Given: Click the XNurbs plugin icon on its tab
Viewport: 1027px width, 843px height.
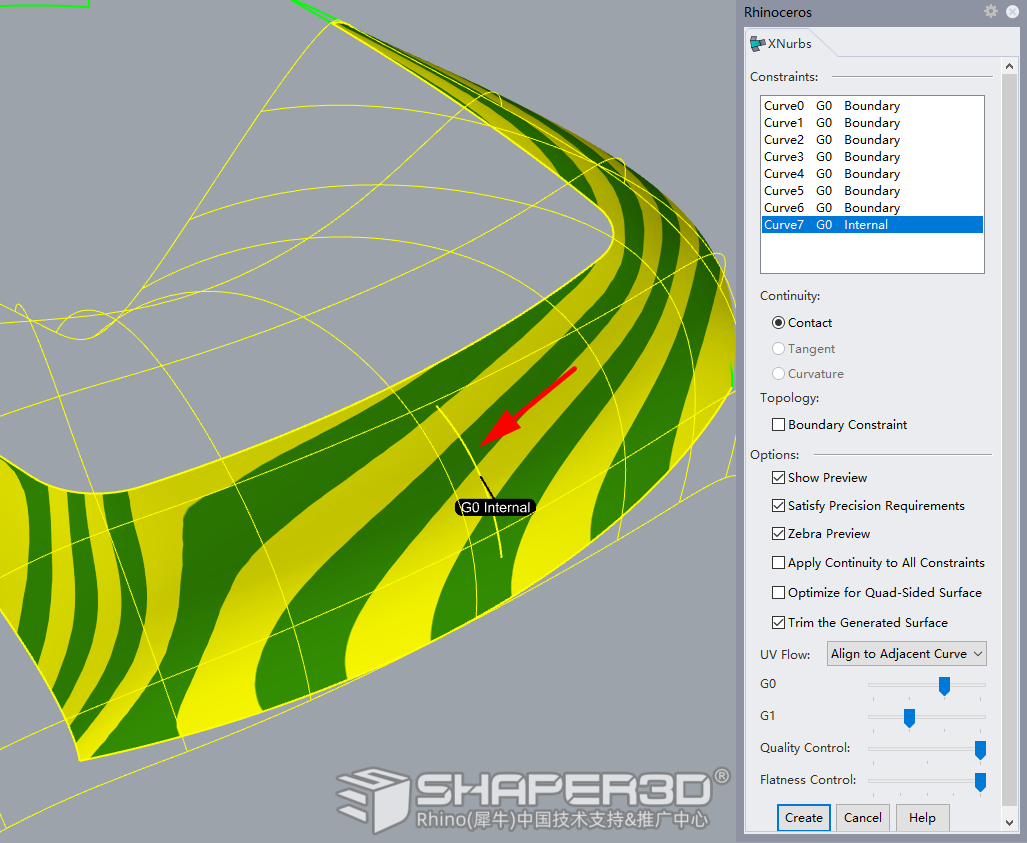Looking at the screenshot, I should click(x=757, y=43).
